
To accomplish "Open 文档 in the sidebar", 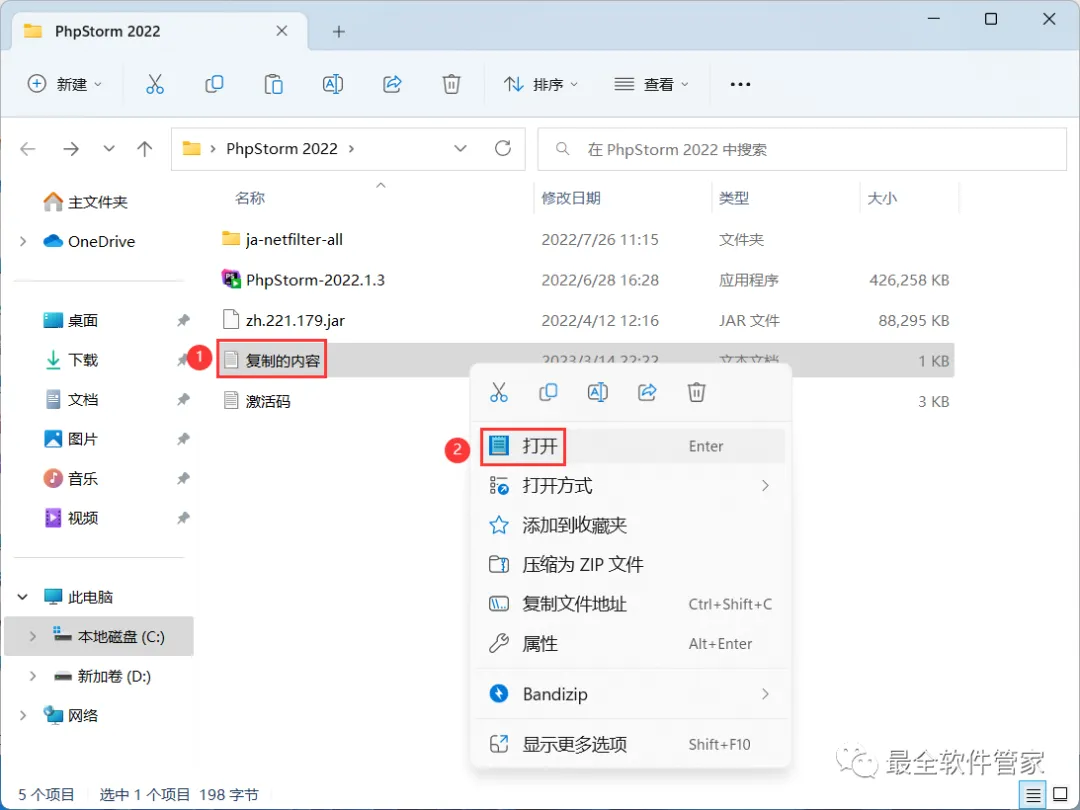I will (70, 399).
